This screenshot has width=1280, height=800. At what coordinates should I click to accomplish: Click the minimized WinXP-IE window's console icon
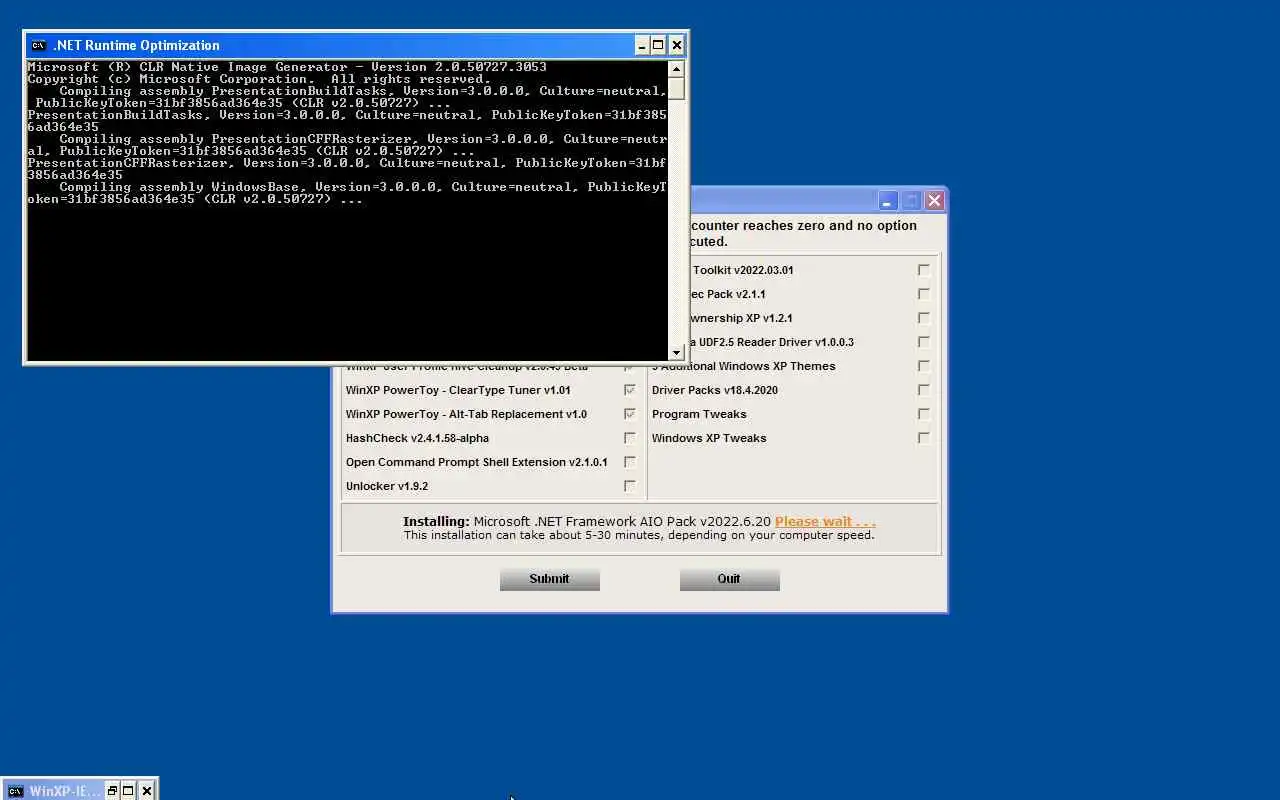tap(15, 791)
